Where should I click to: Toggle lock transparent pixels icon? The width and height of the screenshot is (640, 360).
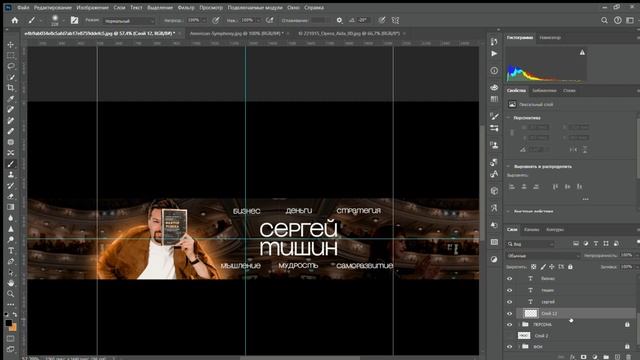click(x=533, y=267)
